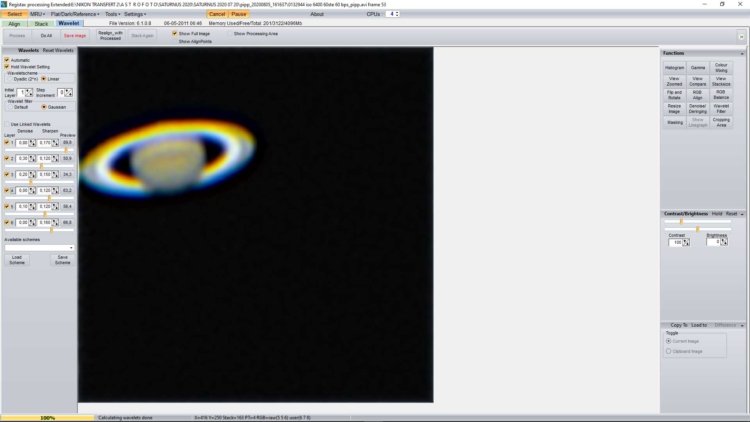Viewport: 750px width, 422px height.
Task: Toggle Hold Wavelet Setting checkbox
Action: (7, 67)
